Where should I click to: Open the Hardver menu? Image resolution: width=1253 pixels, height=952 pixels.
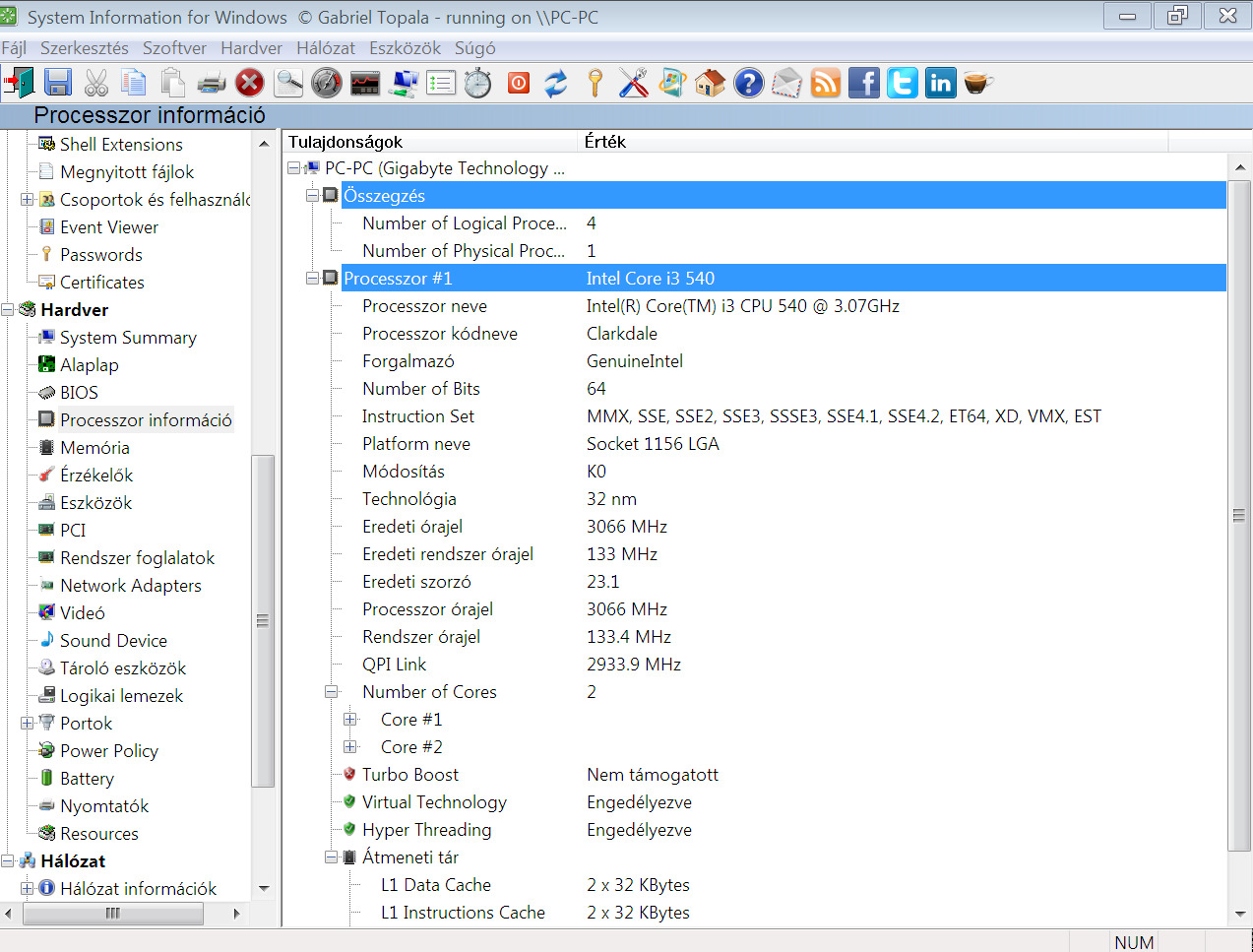[x=251, y=48]
